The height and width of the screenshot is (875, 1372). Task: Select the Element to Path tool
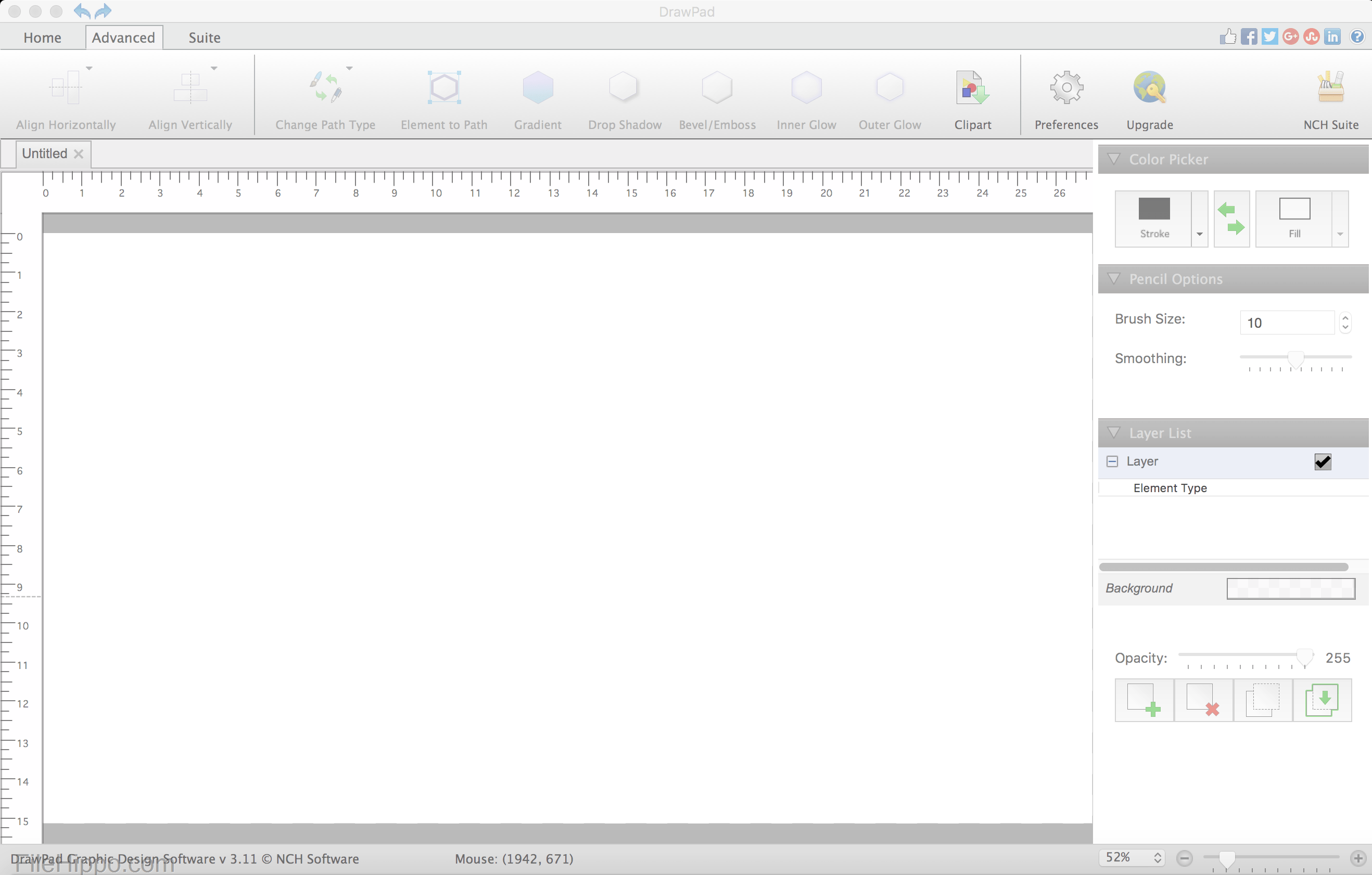[x=444, y=88]
